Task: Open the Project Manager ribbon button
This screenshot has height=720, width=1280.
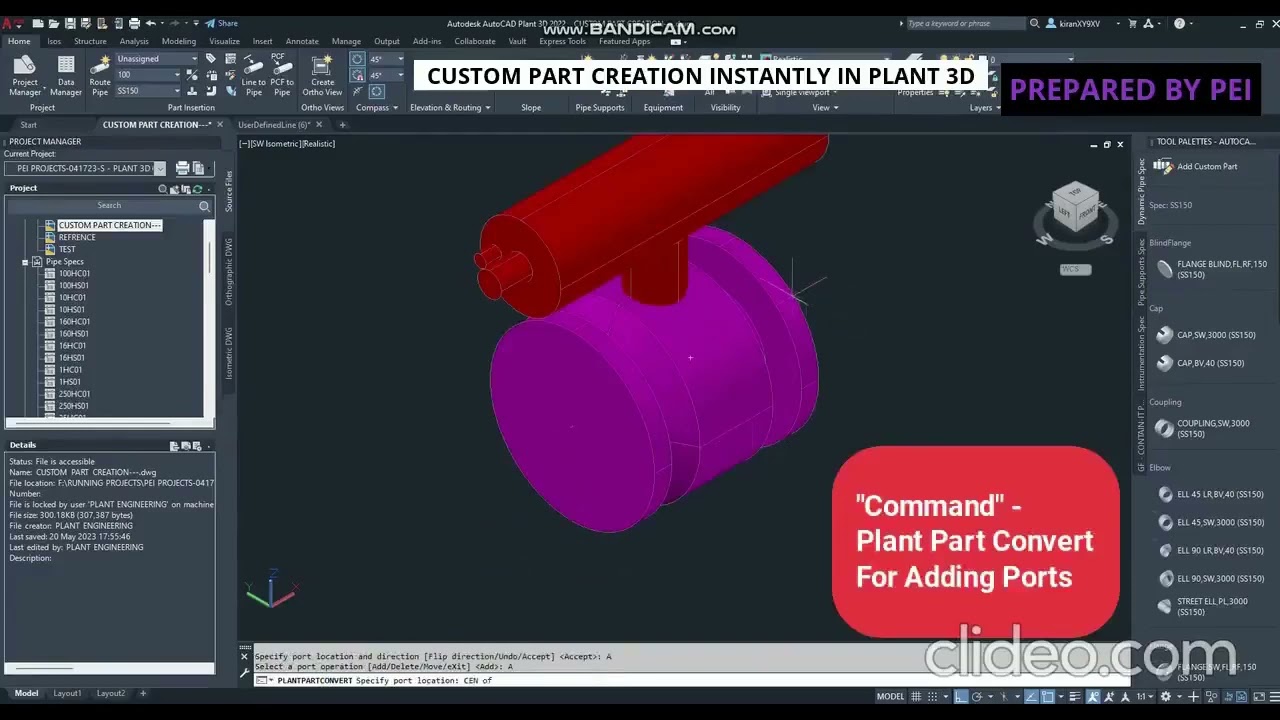Action: point(25,76)
